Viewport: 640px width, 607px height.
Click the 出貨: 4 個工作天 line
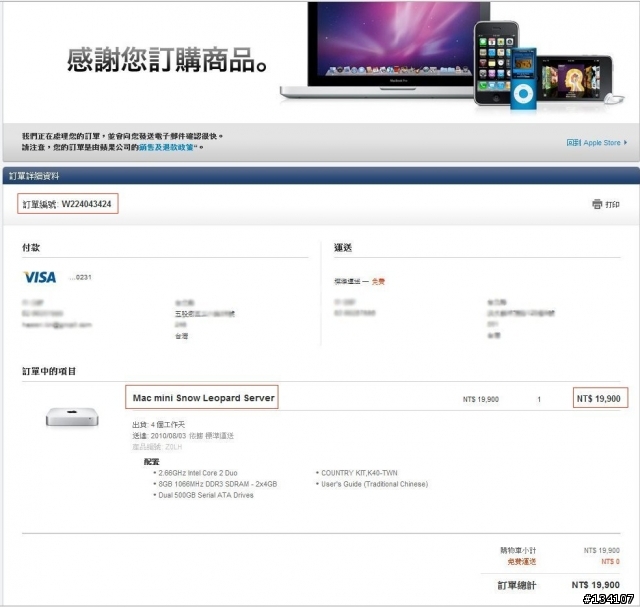click(158, 425)
